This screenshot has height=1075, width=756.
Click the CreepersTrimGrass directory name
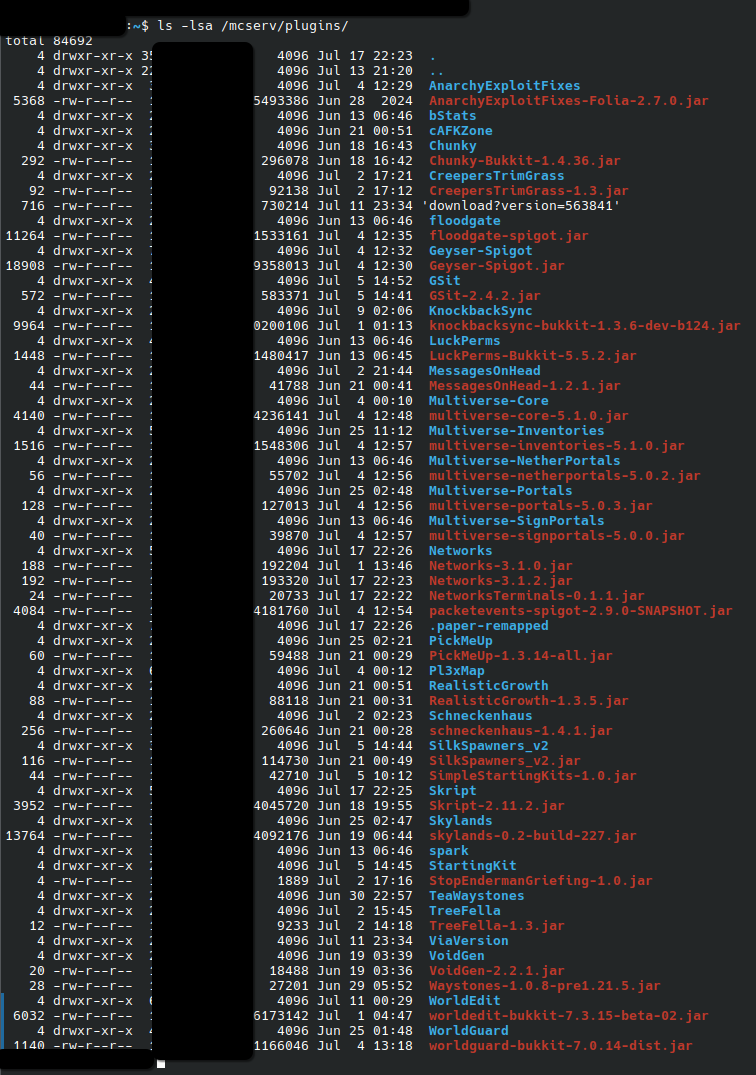coord(497,176)
